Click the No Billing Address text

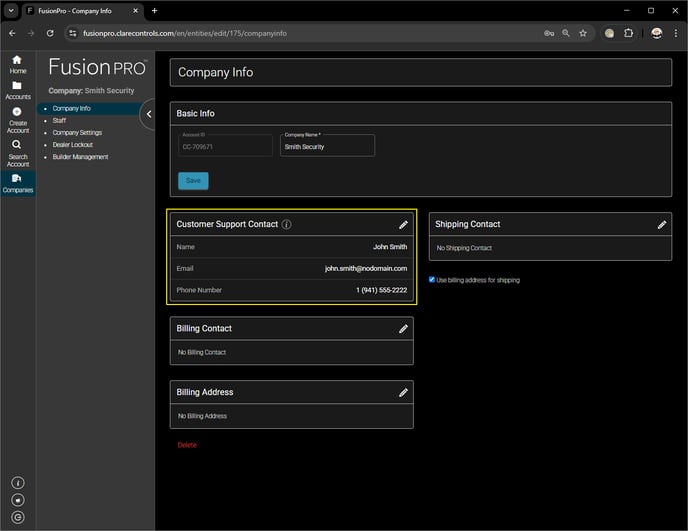point(202,416)
